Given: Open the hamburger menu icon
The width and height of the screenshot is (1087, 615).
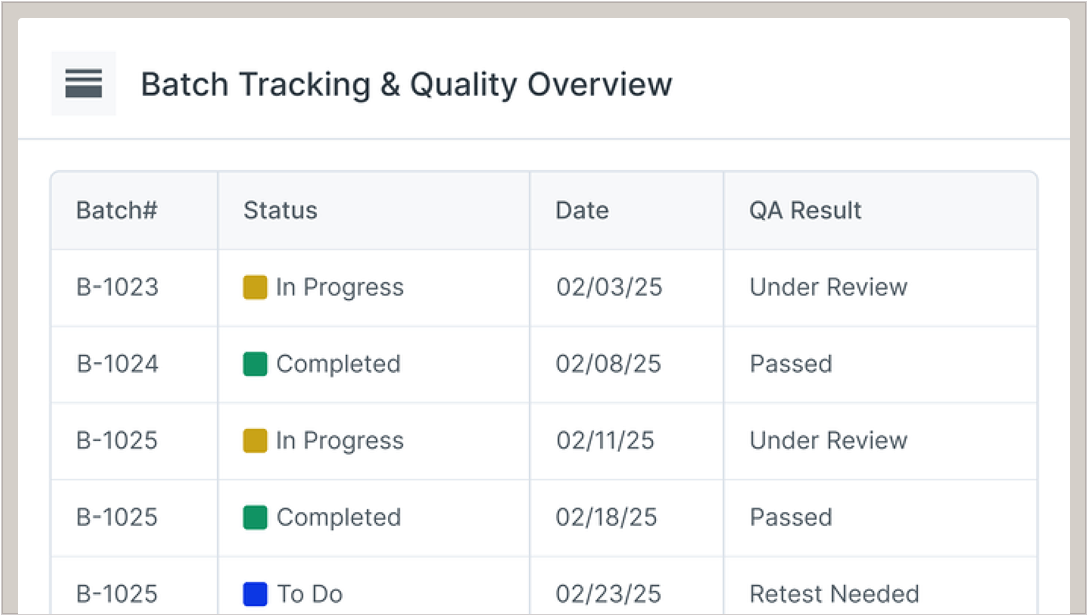Looking at the screenshot, I should point(83,84).
